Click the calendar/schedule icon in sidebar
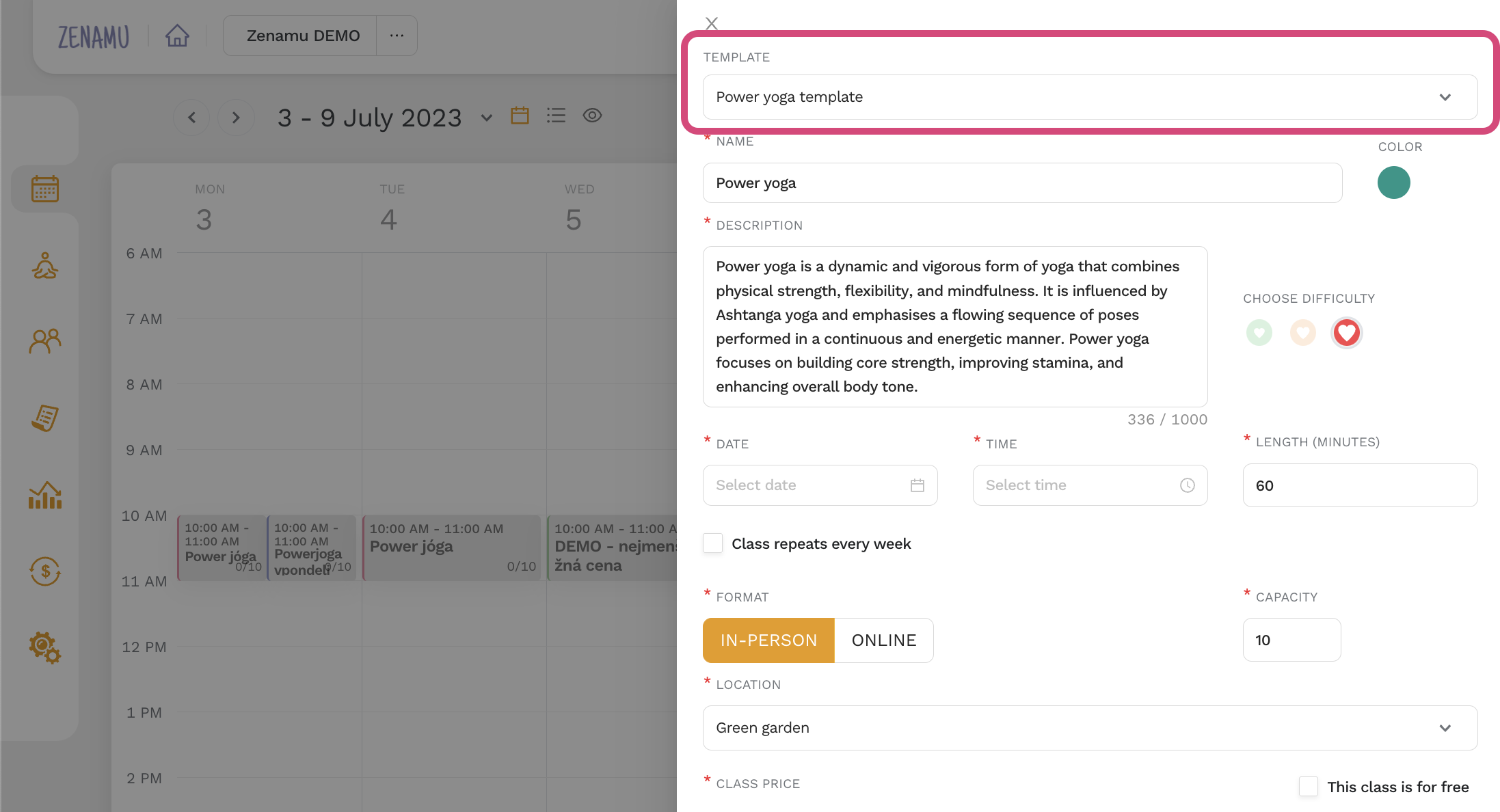Viewport: 1500px width, 812px height. (43, 187)
